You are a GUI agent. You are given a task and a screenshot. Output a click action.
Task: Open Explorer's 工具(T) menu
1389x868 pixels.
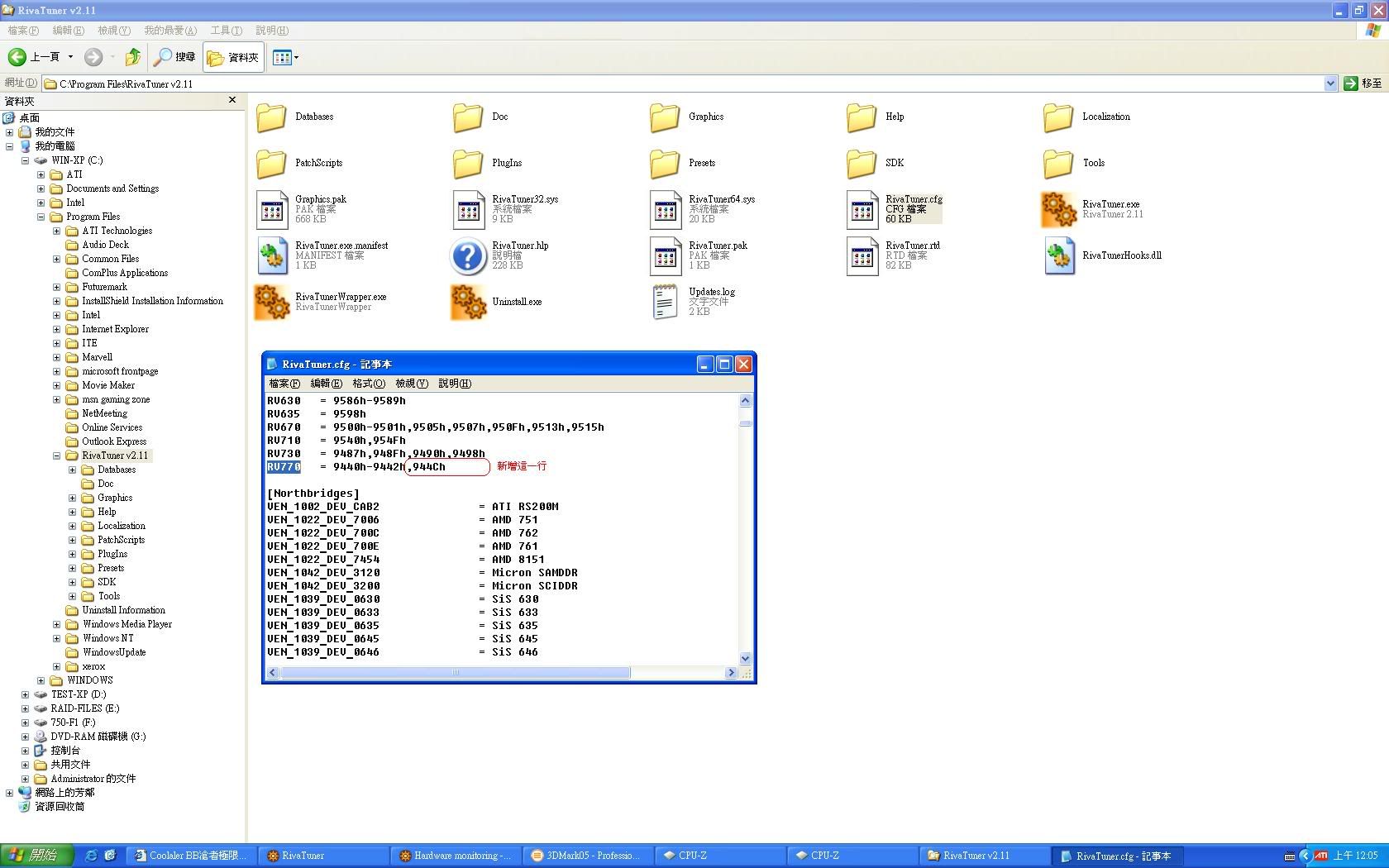click(x=227, y=31)
